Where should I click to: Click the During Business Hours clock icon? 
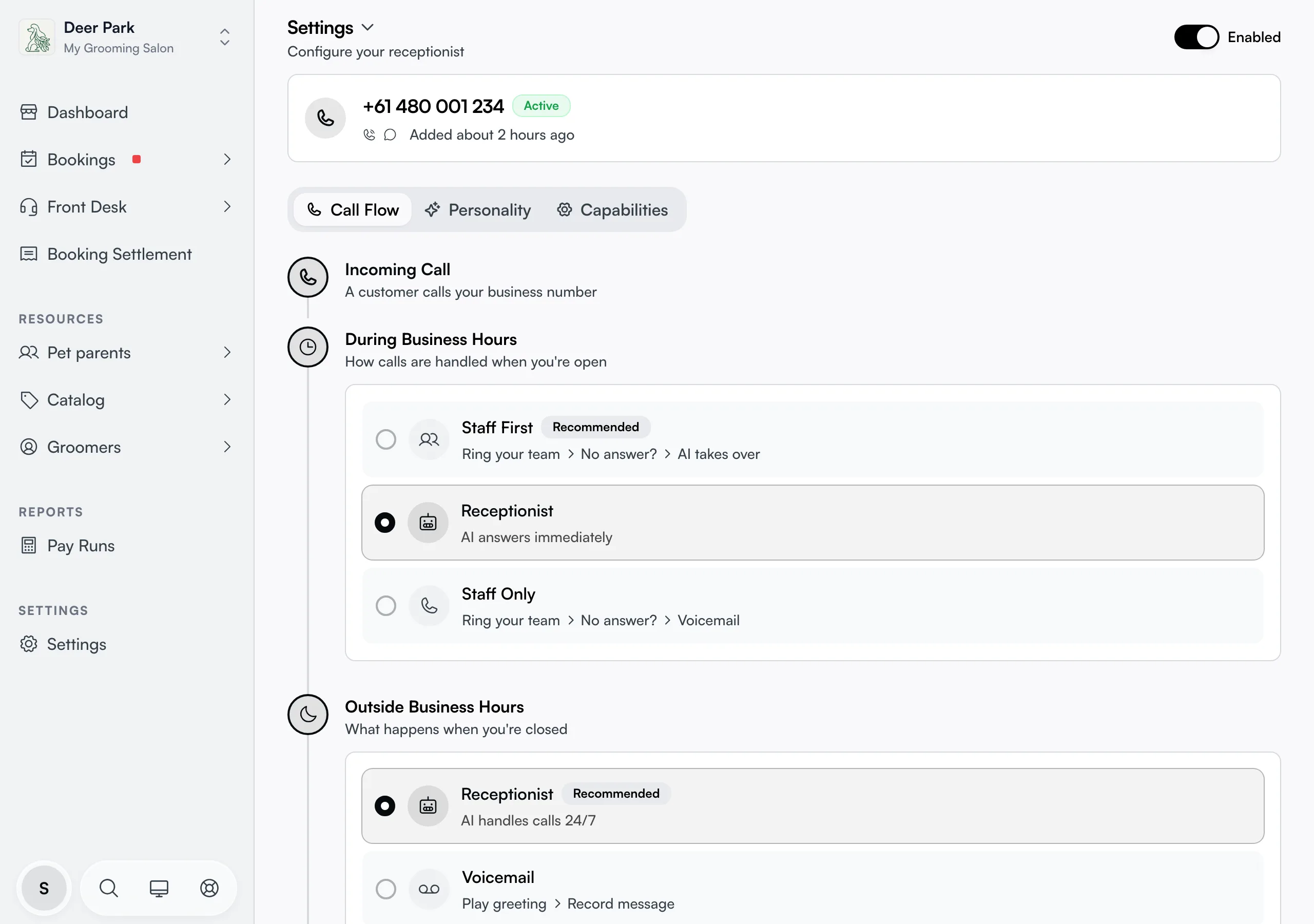(308, 347)
